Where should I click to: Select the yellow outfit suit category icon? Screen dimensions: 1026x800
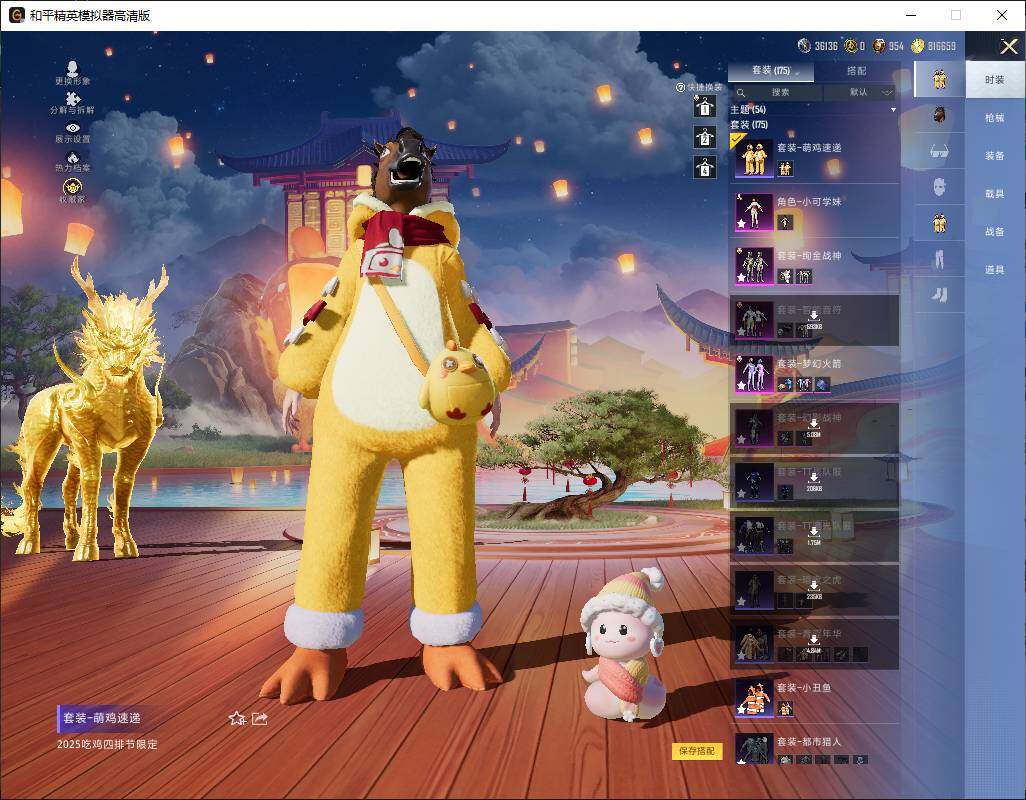click(940, 79)
